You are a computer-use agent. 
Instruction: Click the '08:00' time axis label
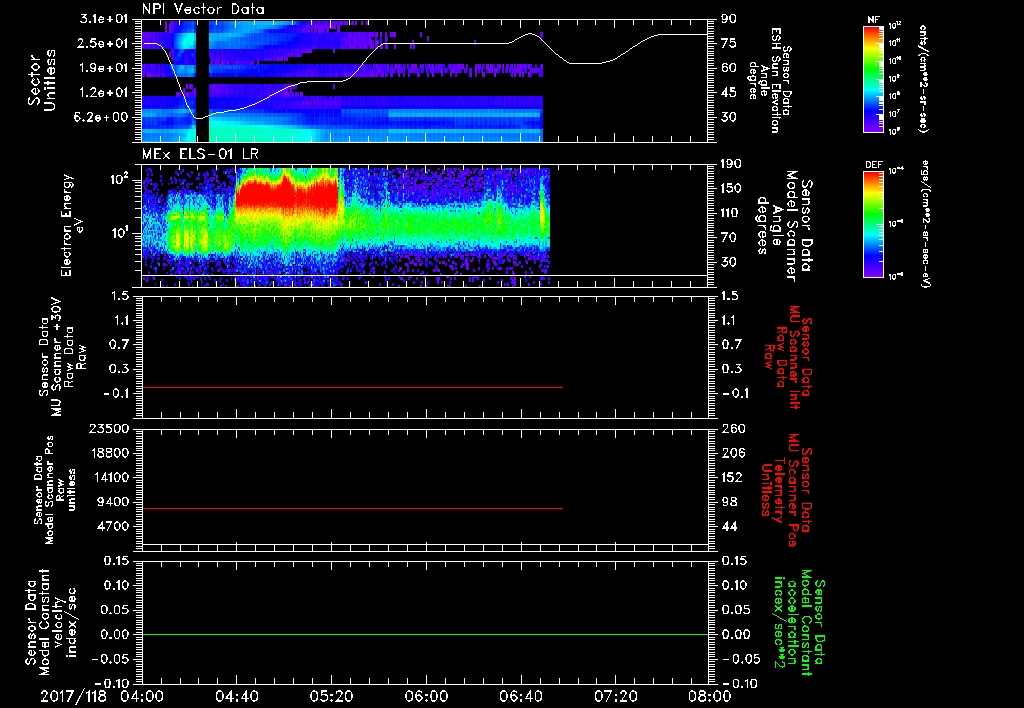[709, 696]
